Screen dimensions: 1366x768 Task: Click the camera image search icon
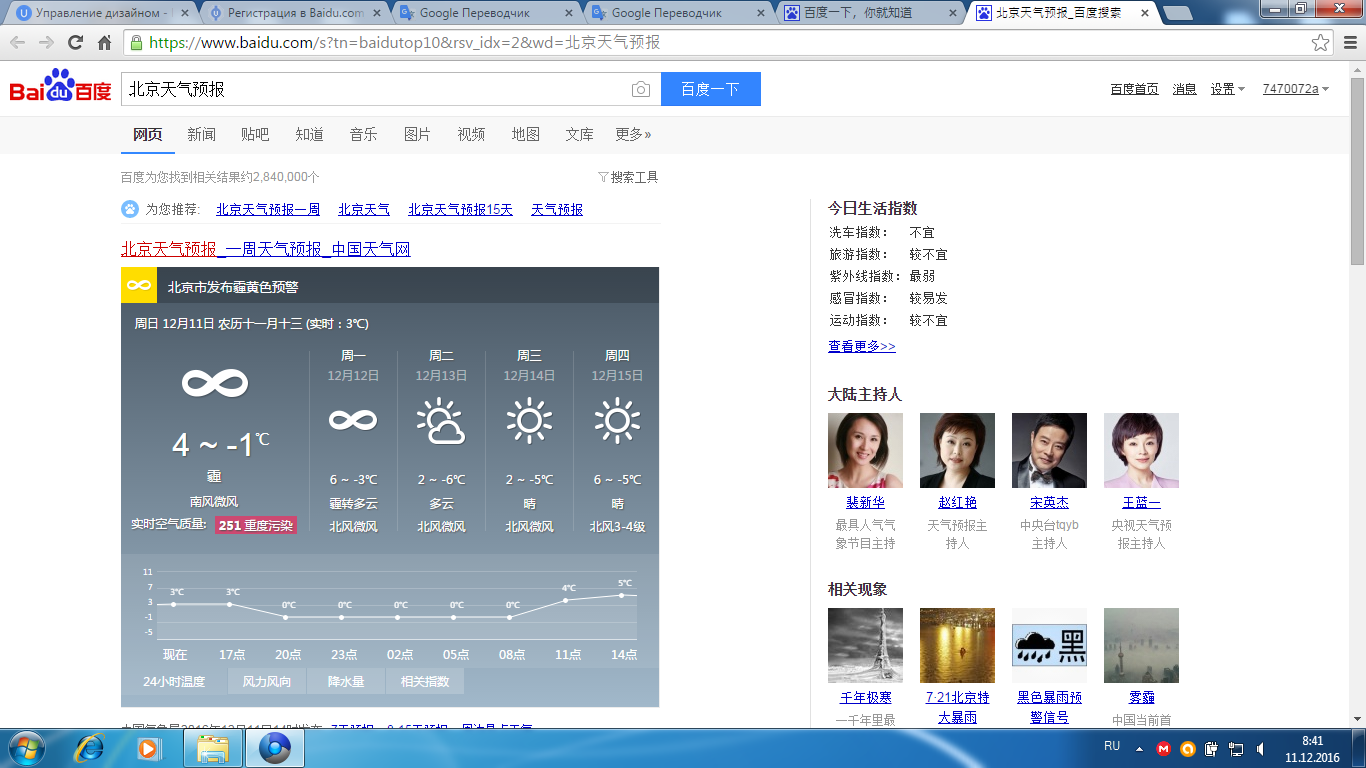click(x=640, y=89)
